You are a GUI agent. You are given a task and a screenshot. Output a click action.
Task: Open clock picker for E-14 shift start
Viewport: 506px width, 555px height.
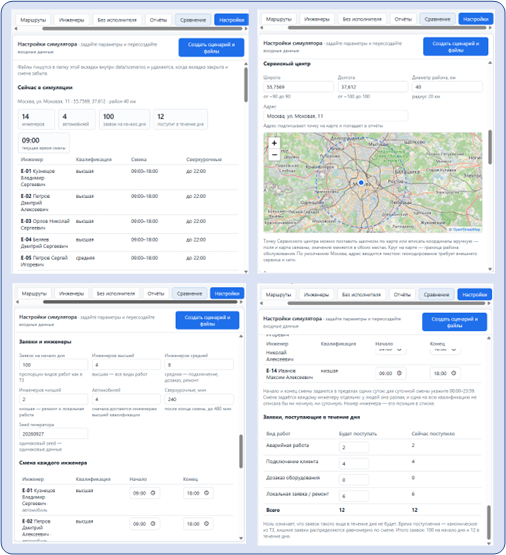(x=399, y=373)
